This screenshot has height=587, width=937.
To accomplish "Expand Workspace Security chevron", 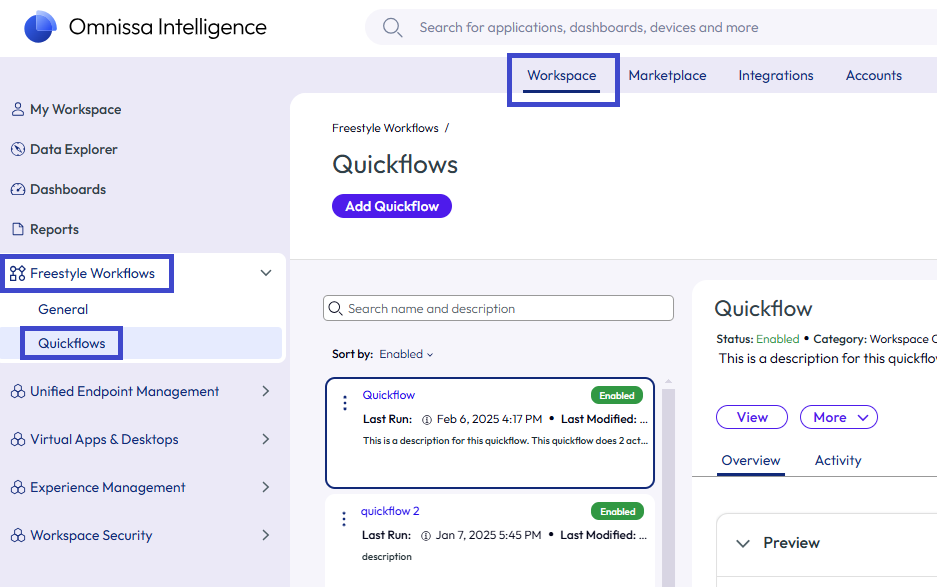I will click(266, 535).
